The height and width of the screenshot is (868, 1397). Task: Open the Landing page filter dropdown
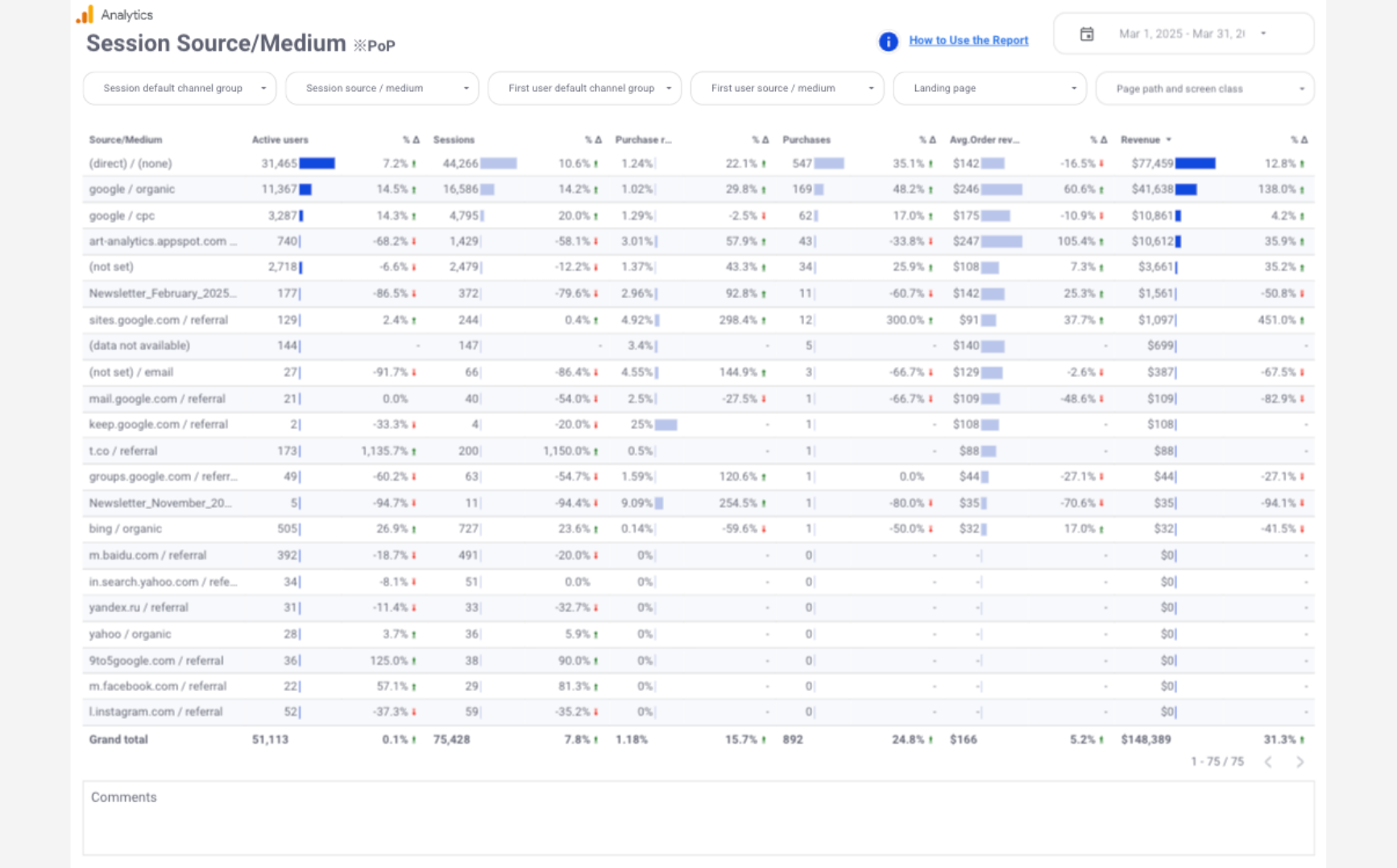click(989, 89)
